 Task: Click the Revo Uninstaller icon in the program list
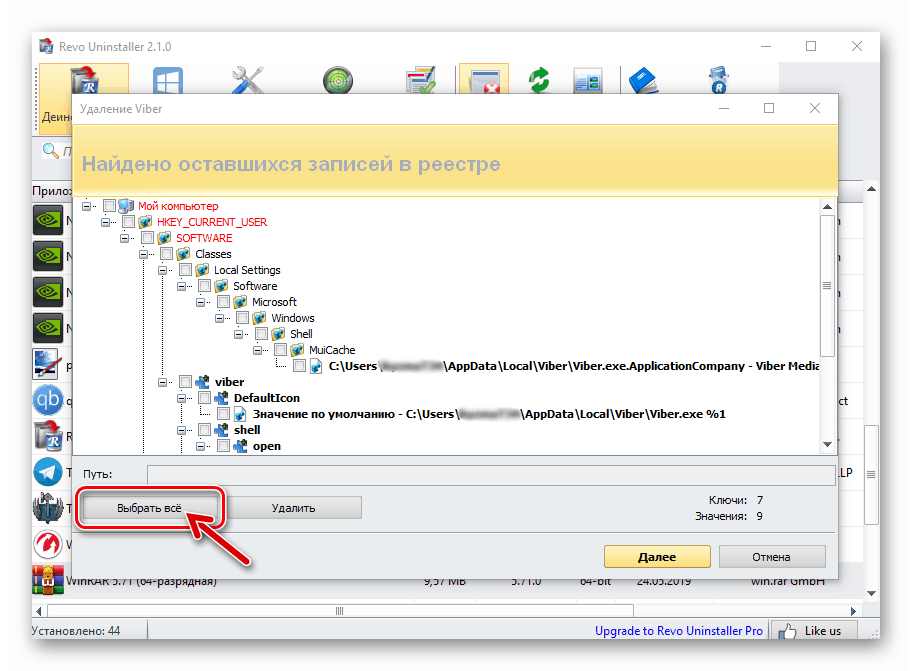click(x=48, y=436)
